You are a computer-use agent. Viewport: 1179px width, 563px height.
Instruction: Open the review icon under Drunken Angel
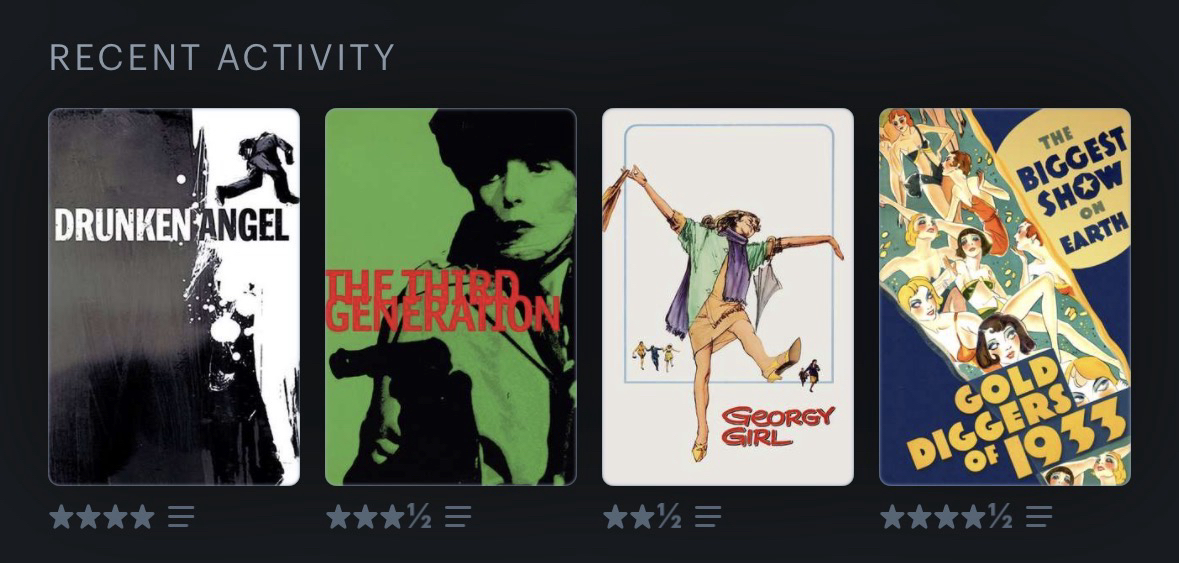pos(180,516)
